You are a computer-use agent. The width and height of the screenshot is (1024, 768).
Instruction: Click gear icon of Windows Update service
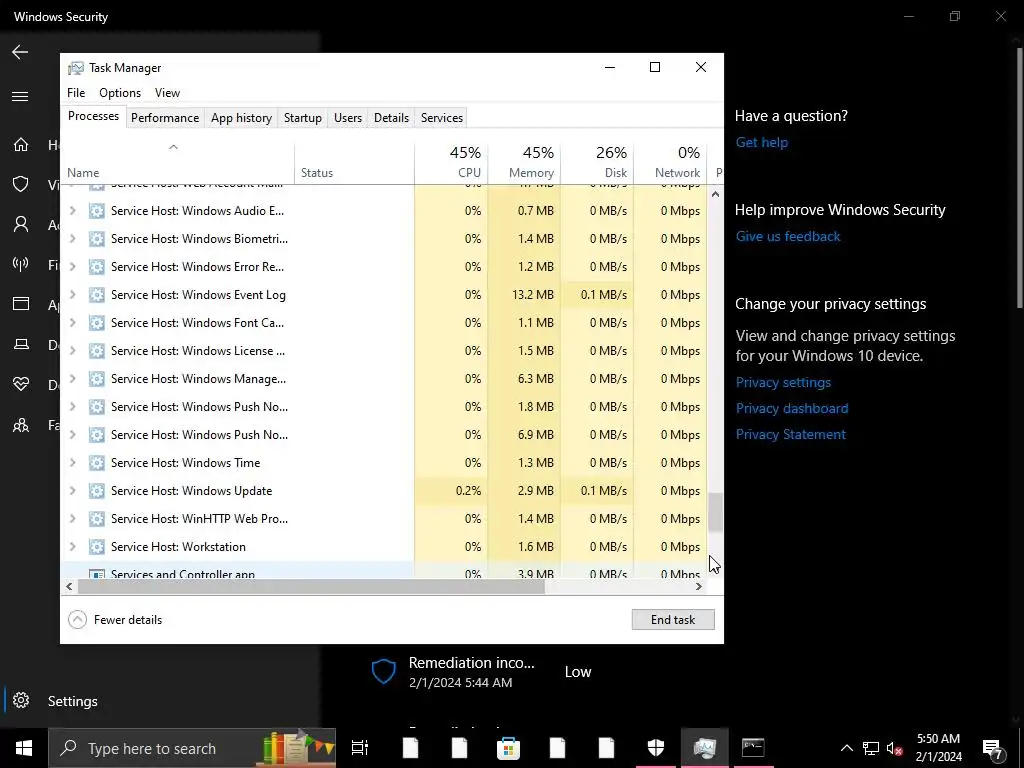97,490
